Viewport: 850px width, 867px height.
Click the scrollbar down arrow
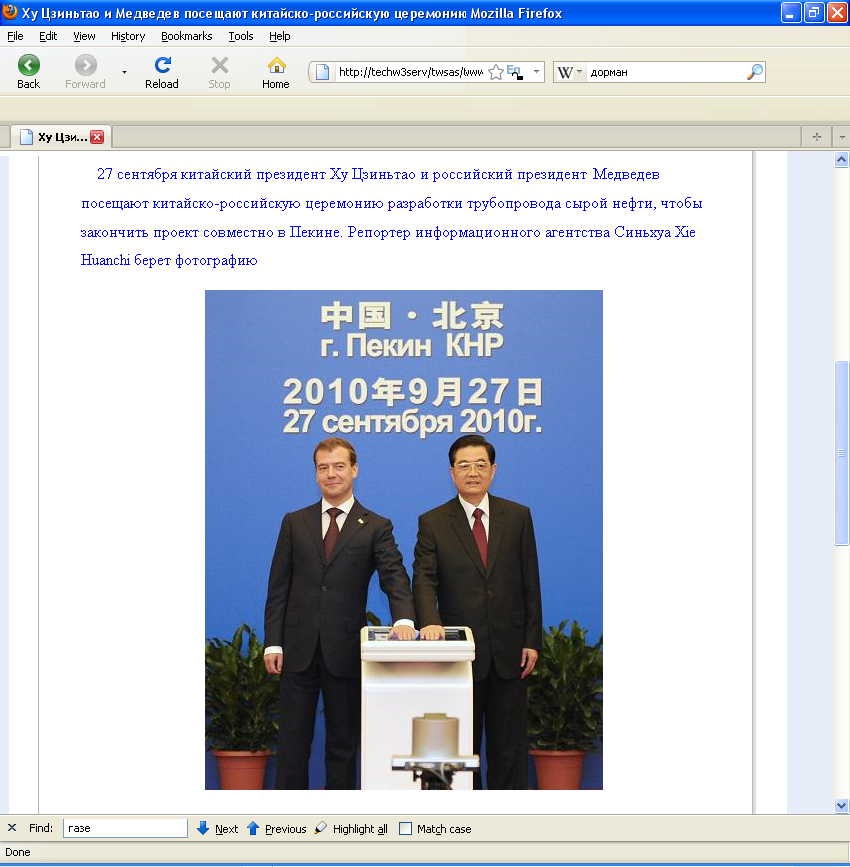pyautogui.click(x=842, y=806)
